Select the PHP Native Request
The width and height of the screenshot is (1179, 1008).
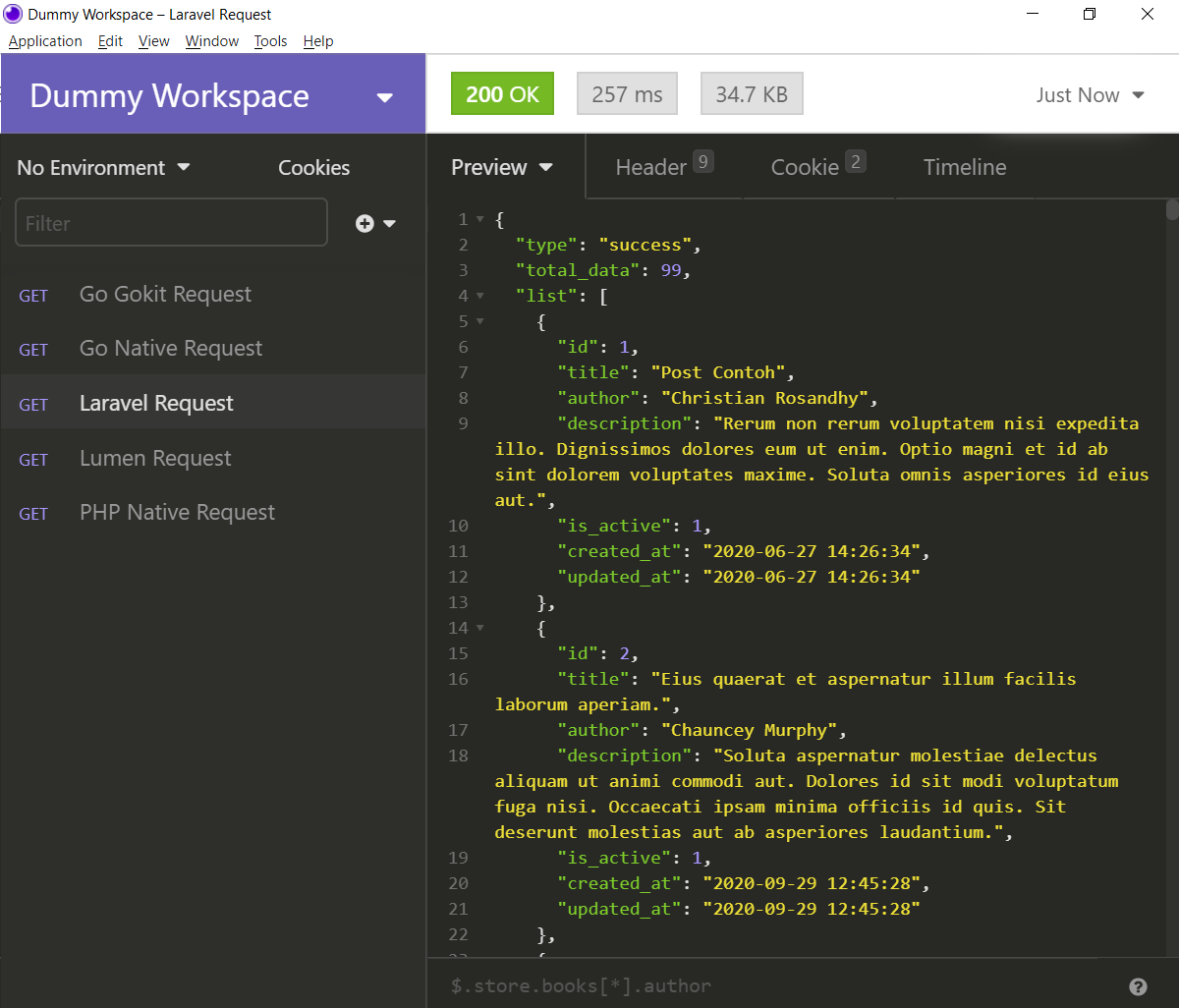point(213,513)
